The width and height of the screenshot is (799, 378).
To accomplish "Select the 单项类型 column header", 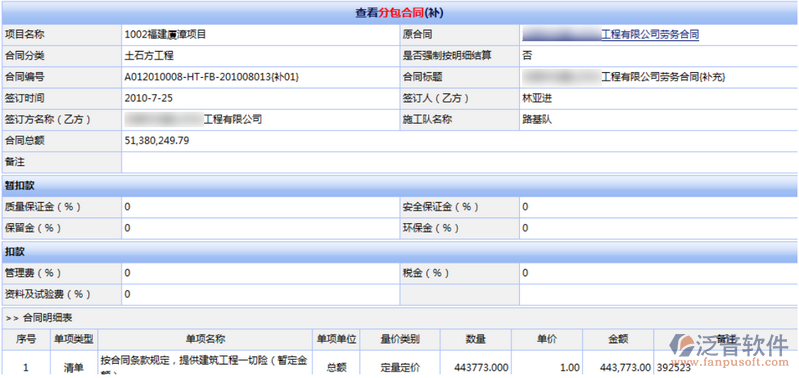I will point(74,339).
